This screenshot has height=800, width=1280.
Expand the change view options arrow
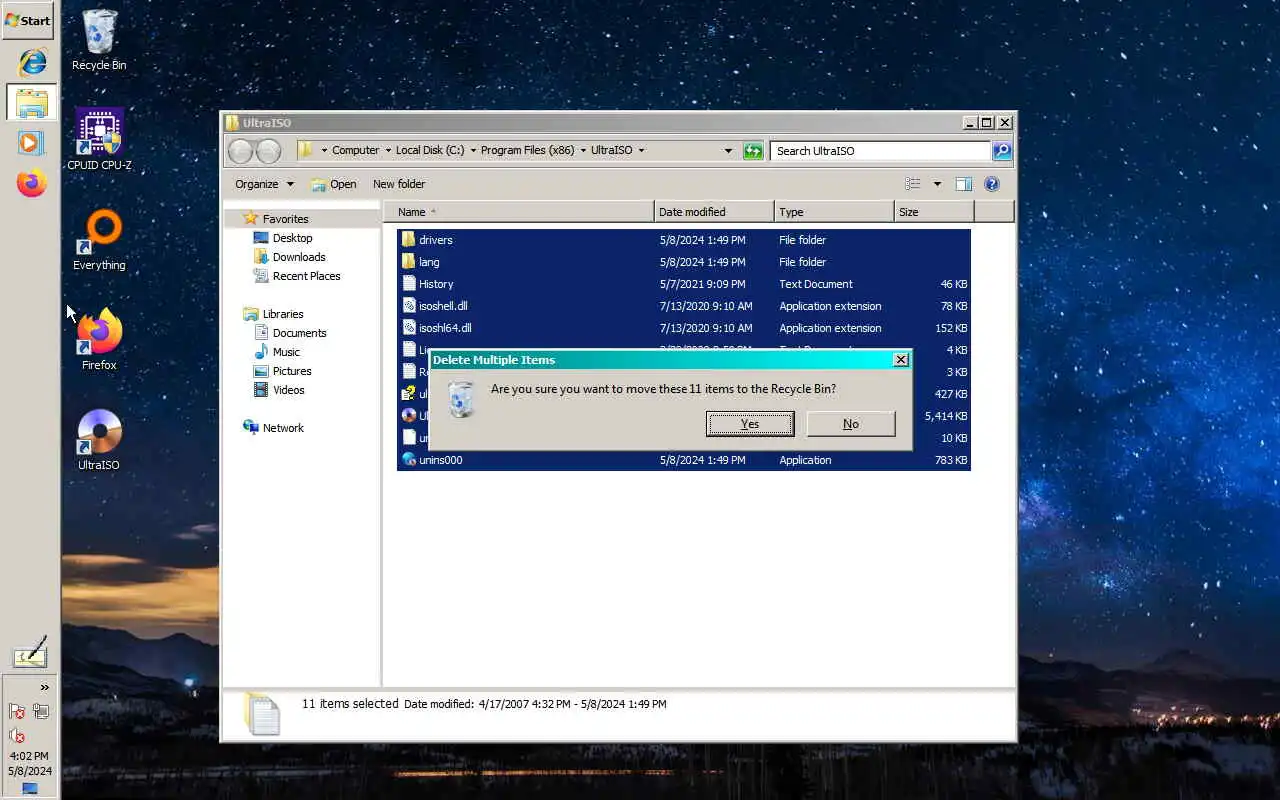[x=937, y=184]
